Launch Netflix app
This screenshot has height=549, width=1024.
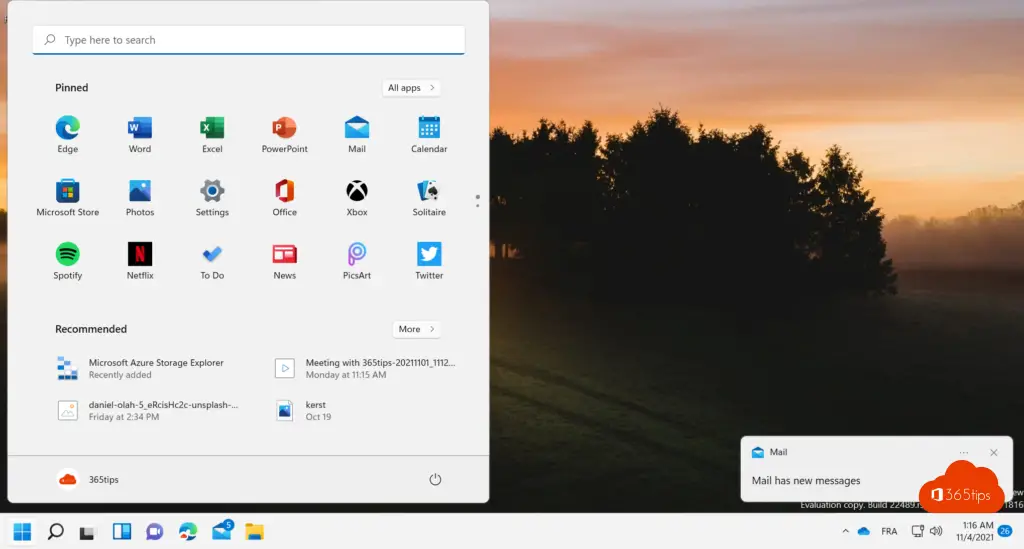click(140, 260)
